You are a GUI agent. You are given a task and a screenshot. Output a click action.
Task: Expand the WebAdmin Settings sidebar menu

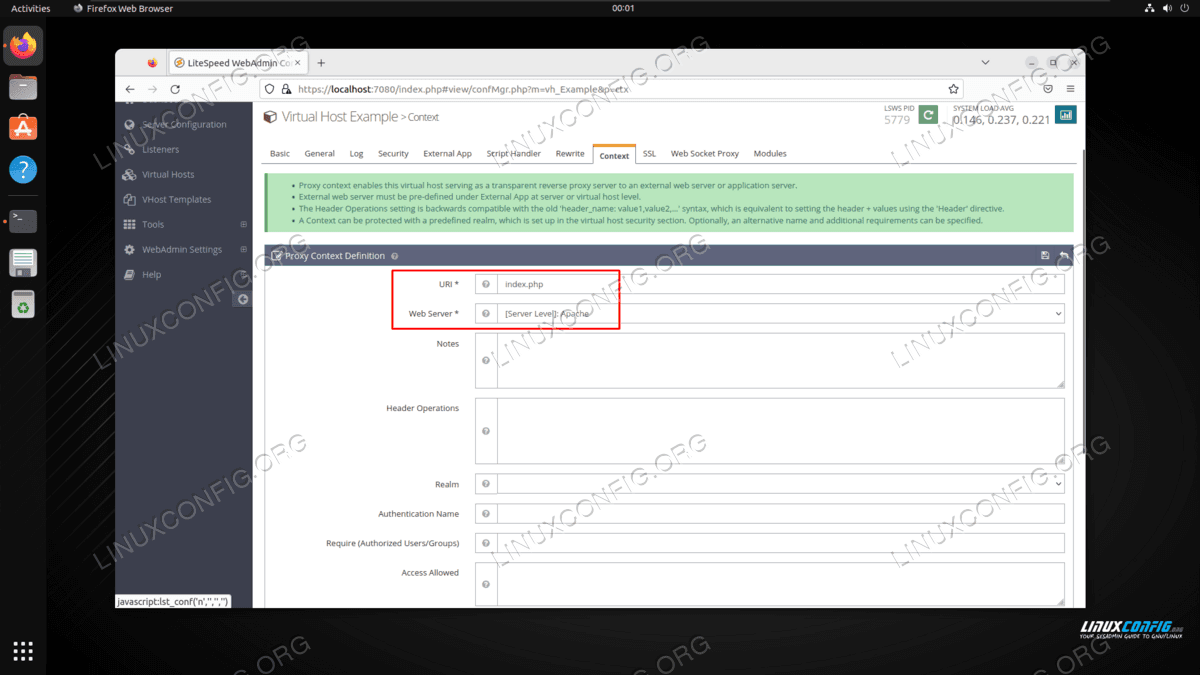click(x=244, y=250)
